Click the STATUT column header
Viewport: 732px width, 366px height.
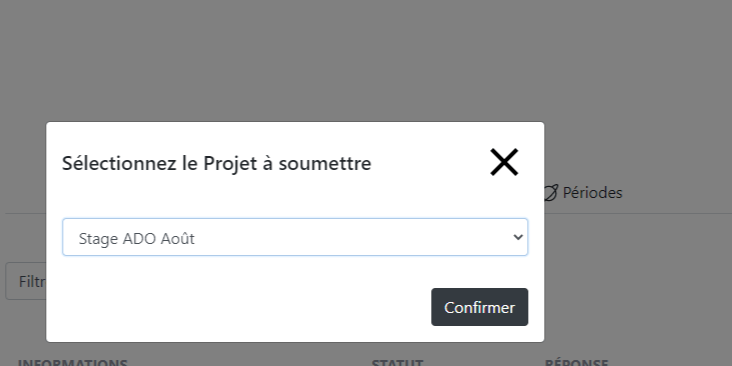tap(397, 363)
